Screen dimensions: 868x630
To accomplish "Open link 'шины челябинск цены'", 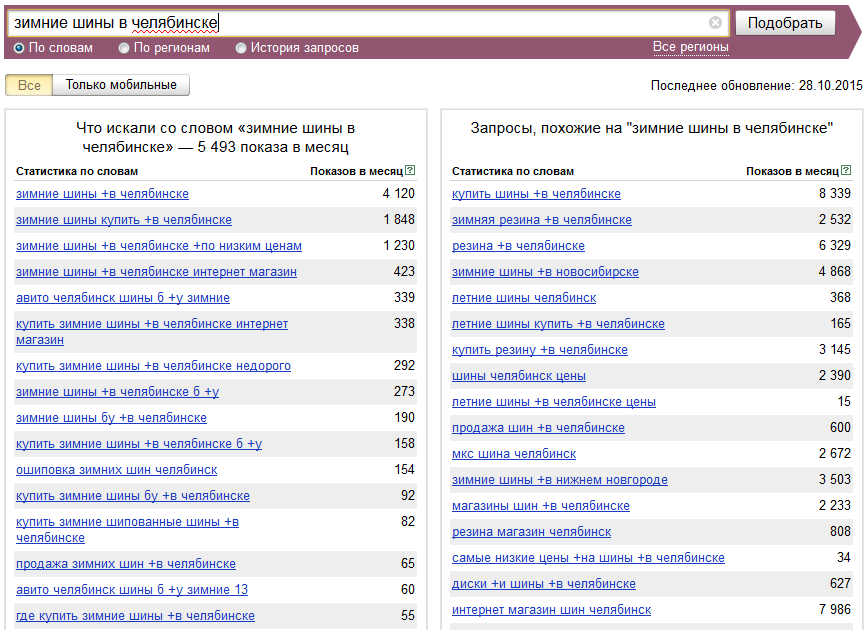I will pos(519,376).
